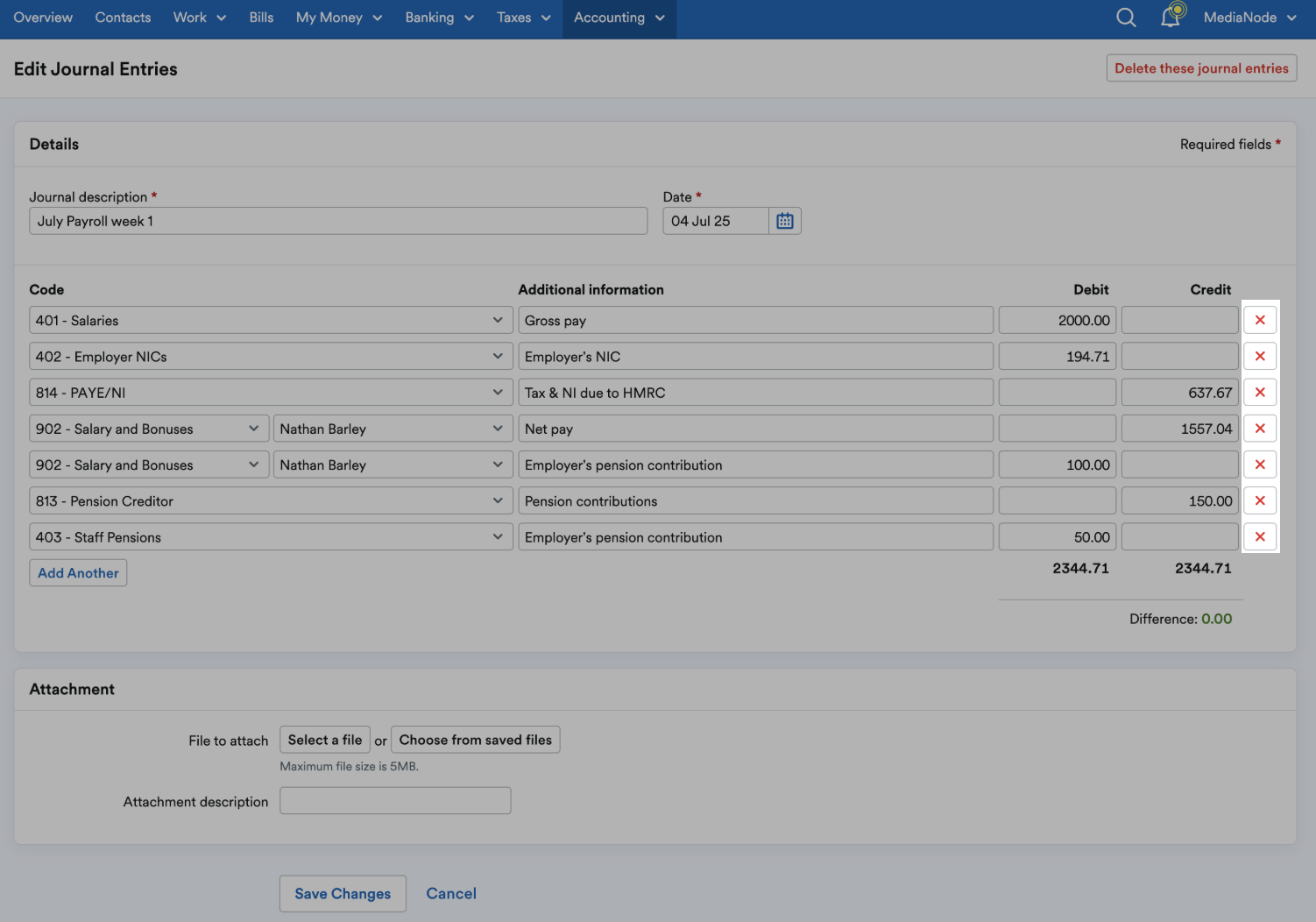Open the search magnifier icon
Screen dimensions: 1316x922
[1126, 18]
